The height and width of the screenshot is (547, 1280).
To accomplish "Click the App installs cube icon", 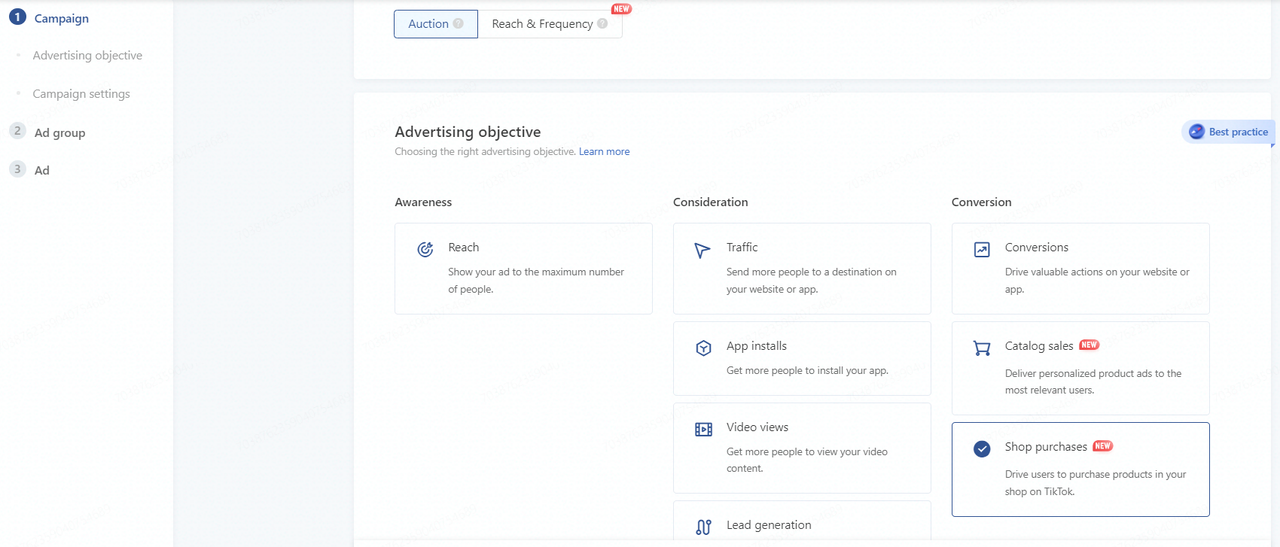I will pos(703,348).
